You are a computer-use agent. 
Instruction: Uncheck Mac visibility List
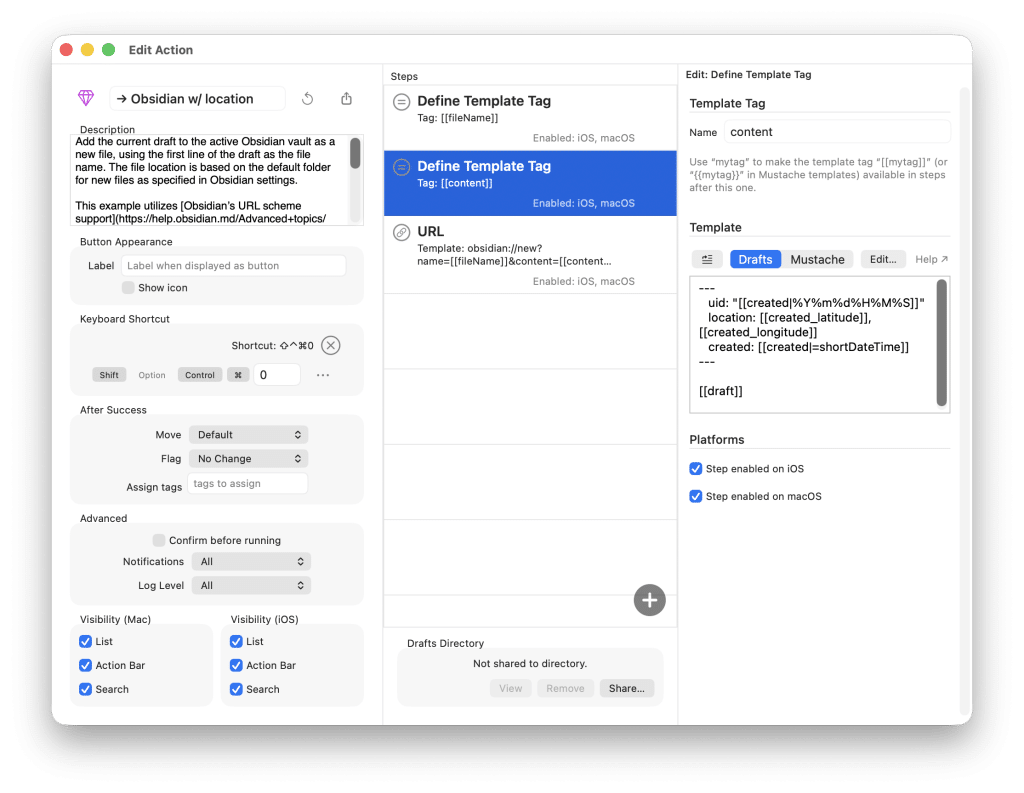click(x=86, y=641)
